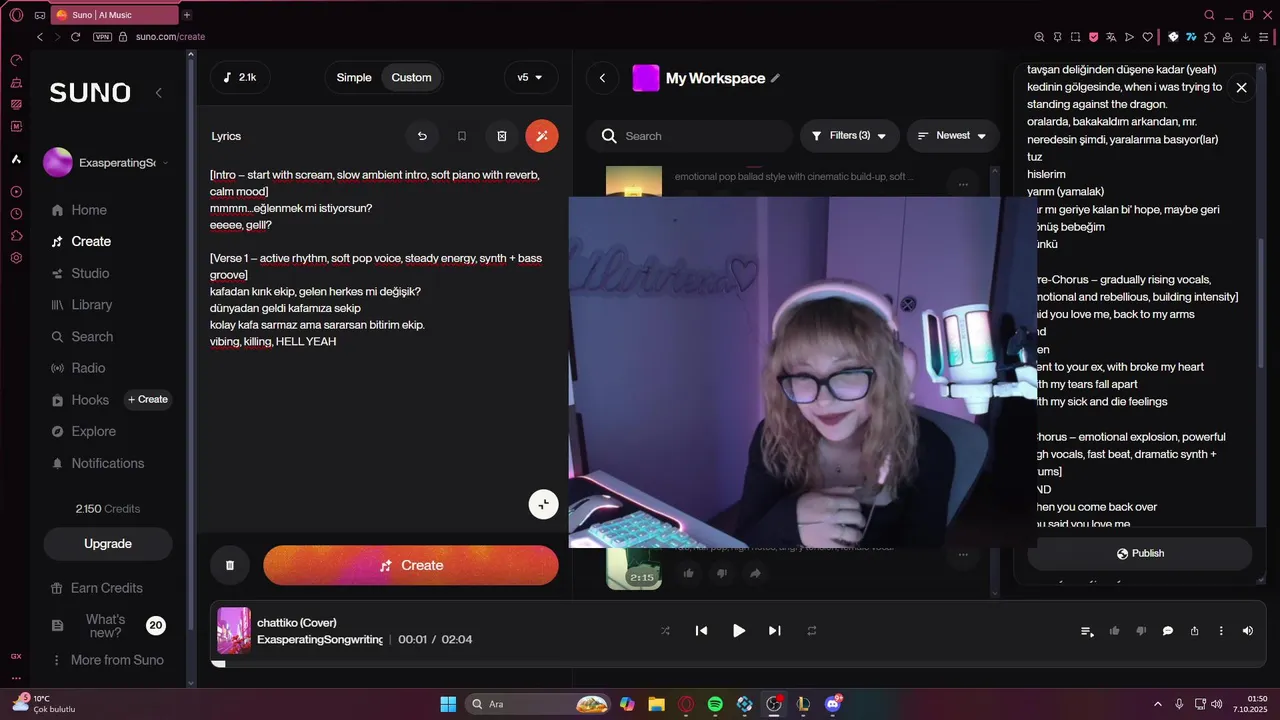Viewport: 1280px width, 720px height.
Task: Skip to the previous track
Action: pyautogui.click(x=701, y=631)
